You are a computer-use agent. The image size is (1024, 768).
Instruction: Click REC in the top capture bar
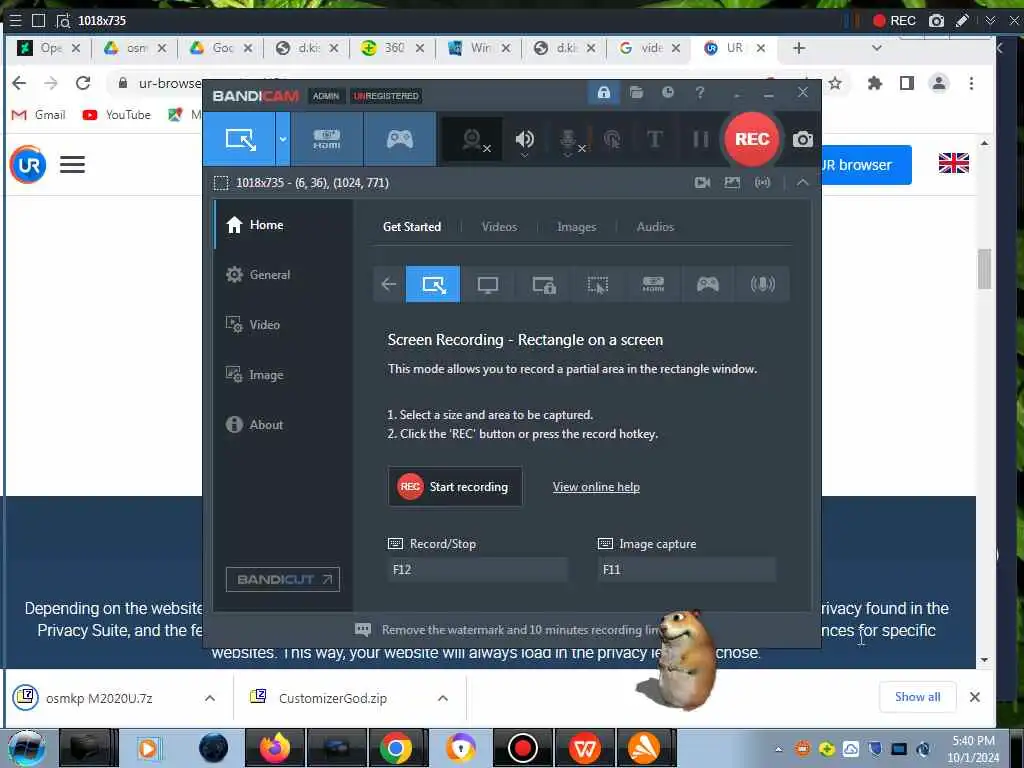(895, 21)
